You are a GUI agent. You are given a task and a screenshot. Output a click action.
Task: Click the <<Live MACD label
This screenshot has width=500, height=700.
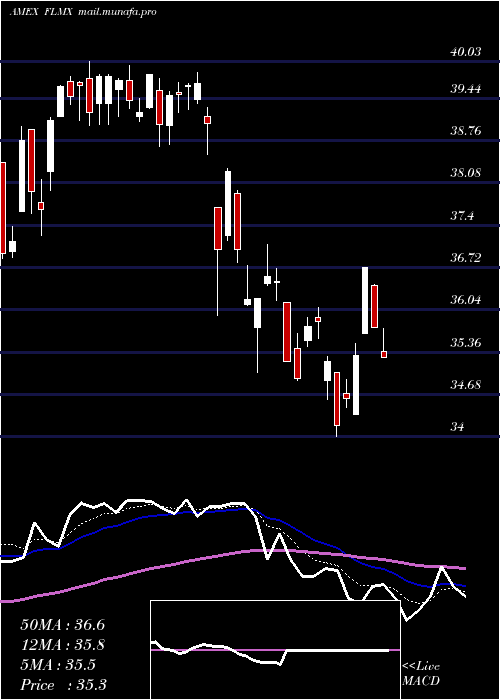pyautogui.click(x=421, y=673)
